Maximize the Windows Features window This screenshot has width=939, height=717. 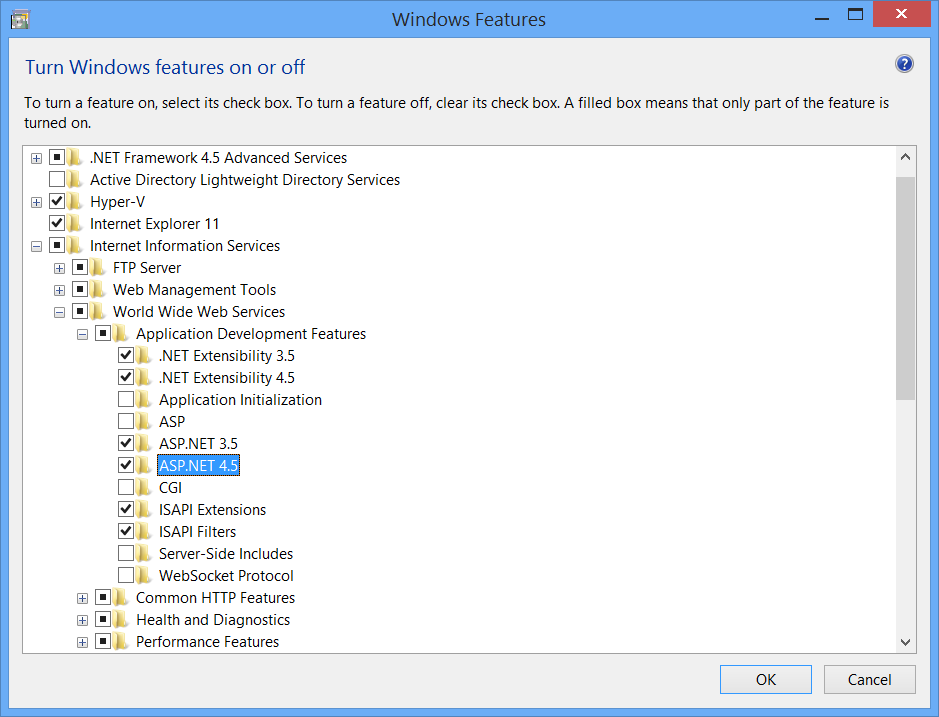pyautogui.click(x=855, y=15)
